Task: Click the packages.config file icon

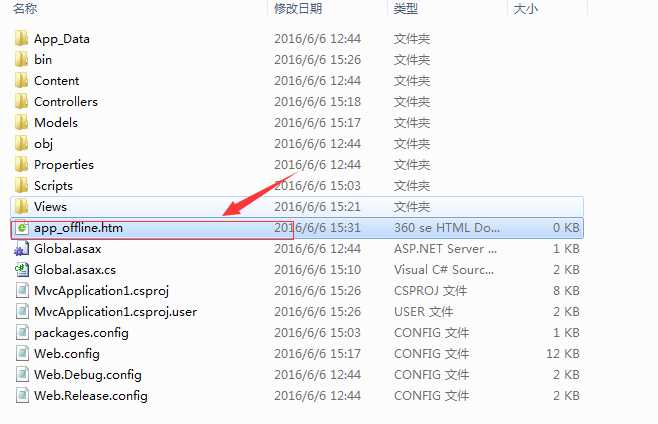Action: (22, 333)
